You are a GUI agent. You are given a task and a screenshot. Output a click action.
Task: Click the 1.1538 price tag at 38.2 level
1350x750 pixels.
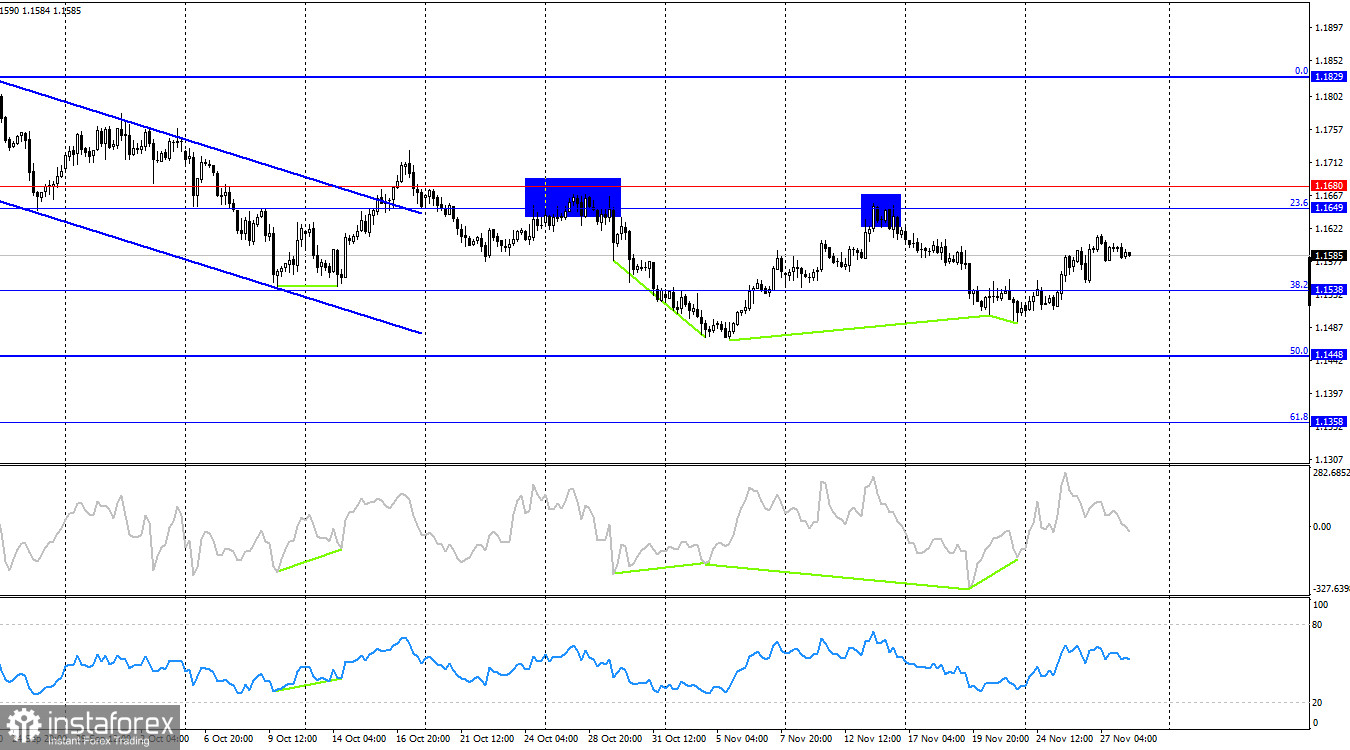(1329, 290)
